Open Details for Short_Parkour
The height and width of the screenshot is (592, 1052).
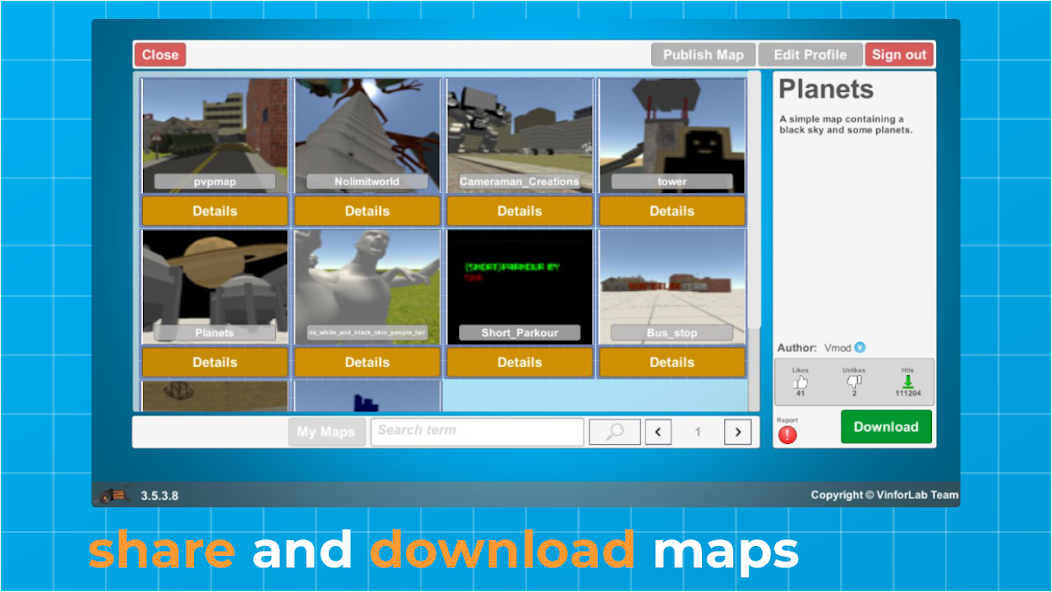click(519, 362)
